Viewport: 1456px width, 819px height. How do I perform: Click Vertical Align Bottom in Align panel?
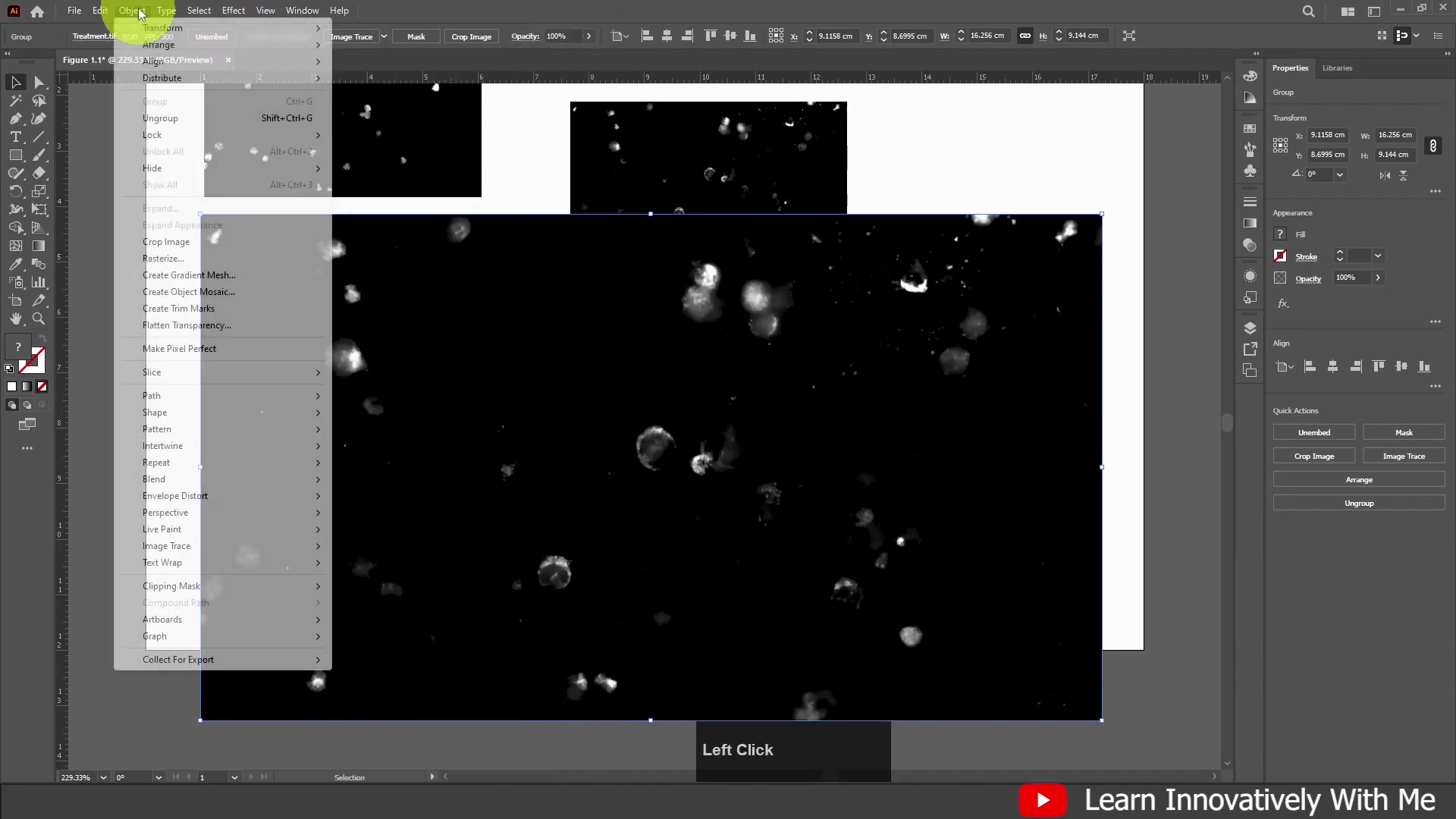click(x=1424, y=367)
